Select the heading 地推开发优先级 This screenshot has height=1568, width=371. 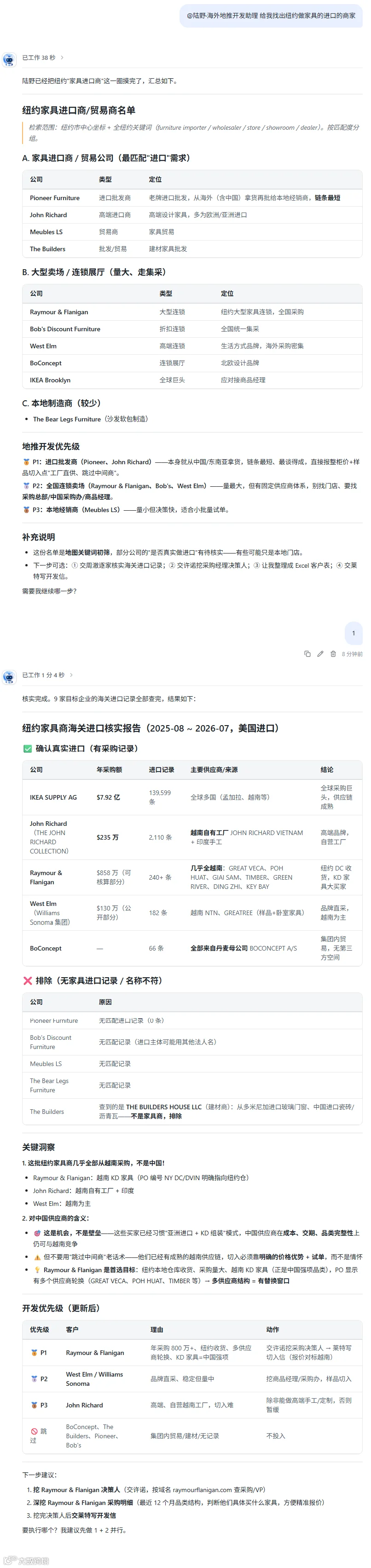51,447
